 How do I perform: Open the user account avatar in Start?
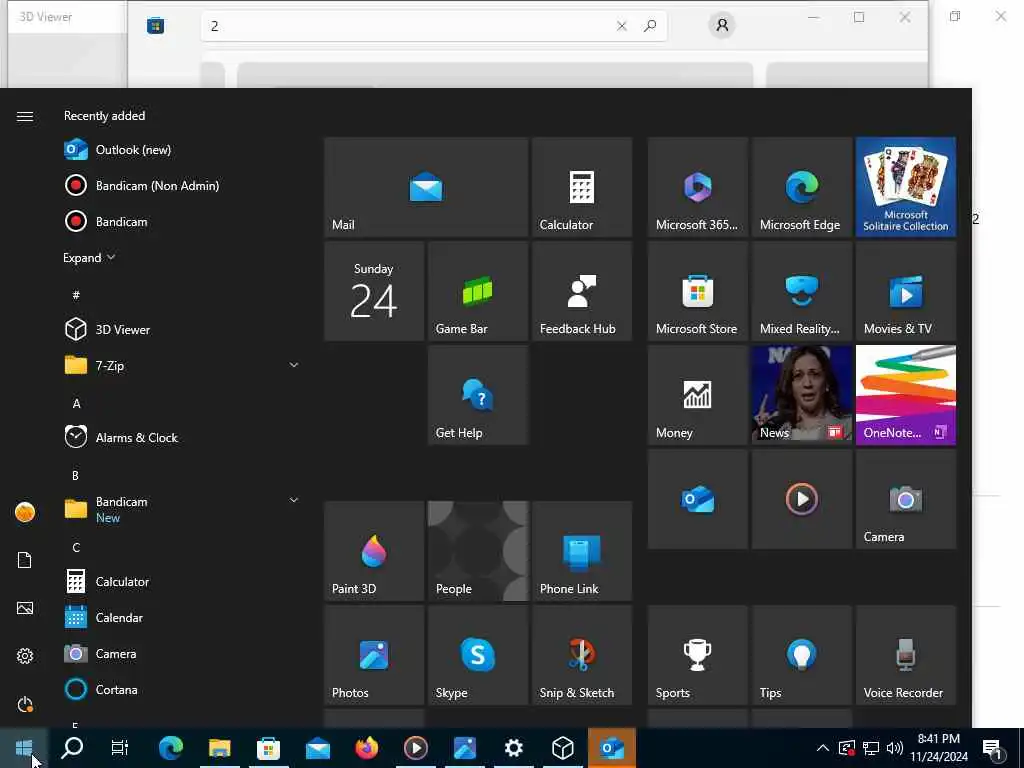pos(25,512)
